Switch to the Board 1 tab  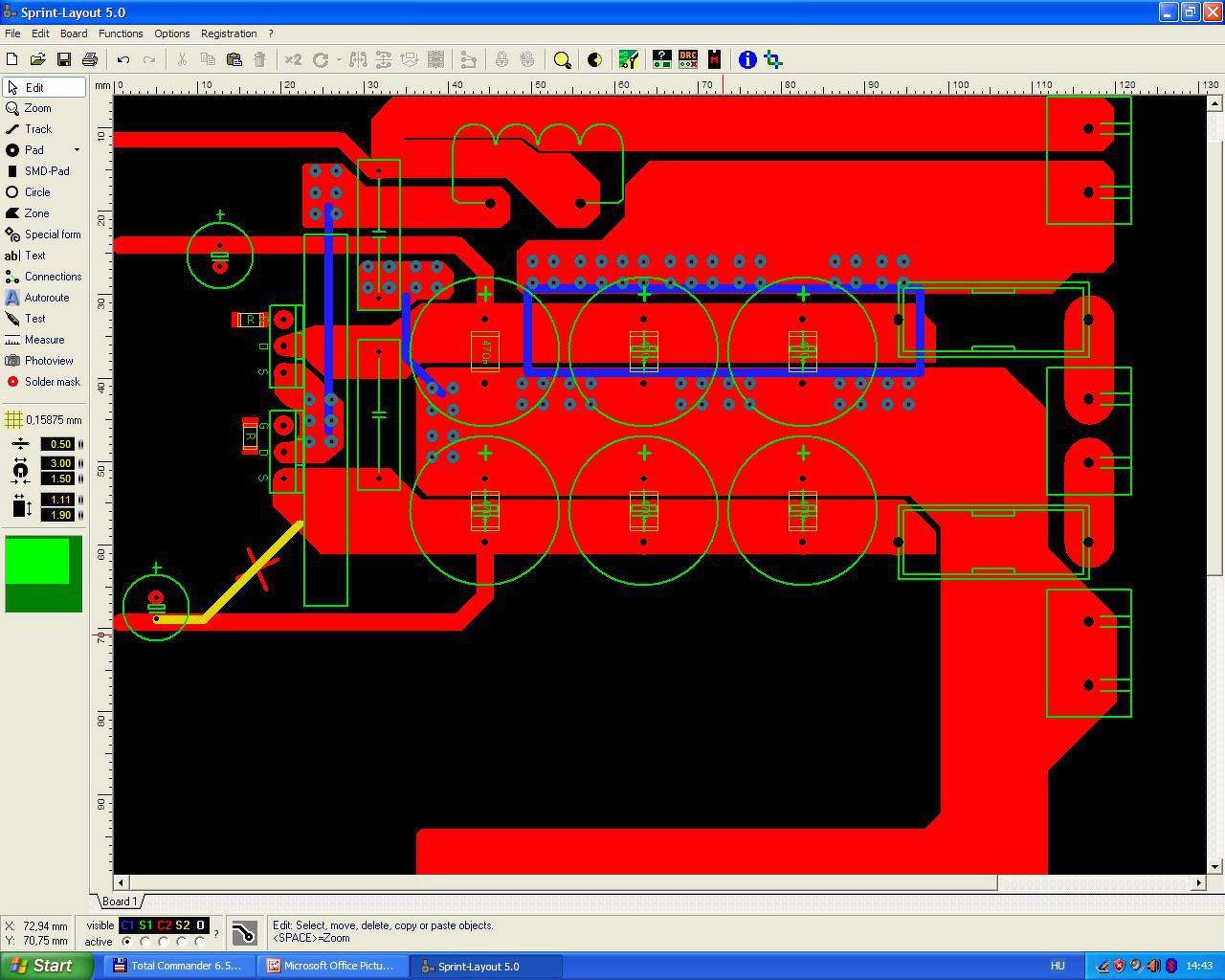pos(120,902)
